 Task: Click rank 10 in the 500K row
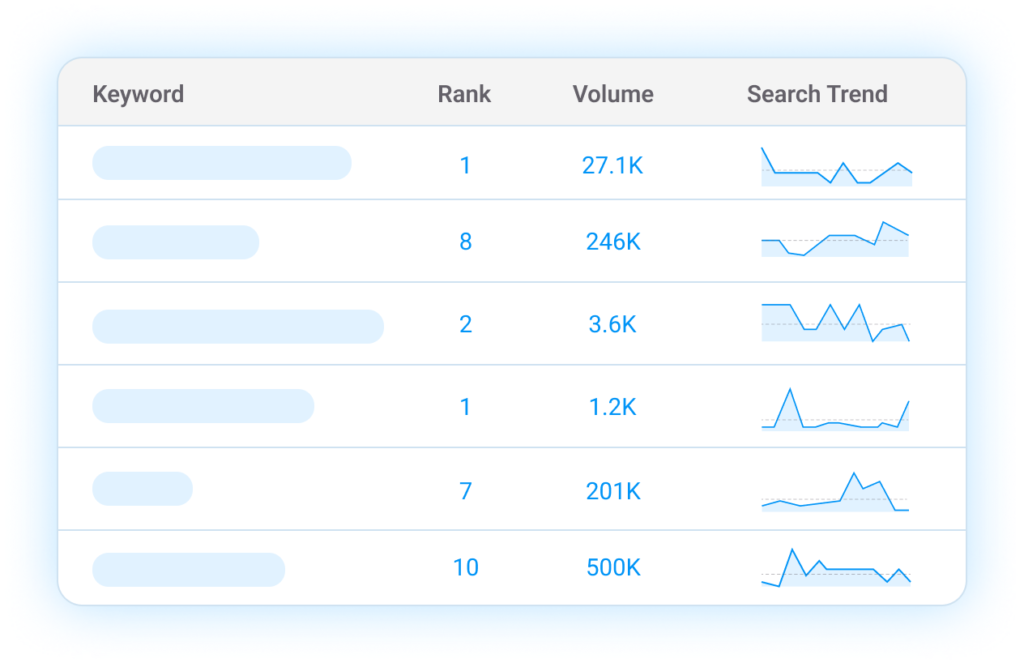465,567
